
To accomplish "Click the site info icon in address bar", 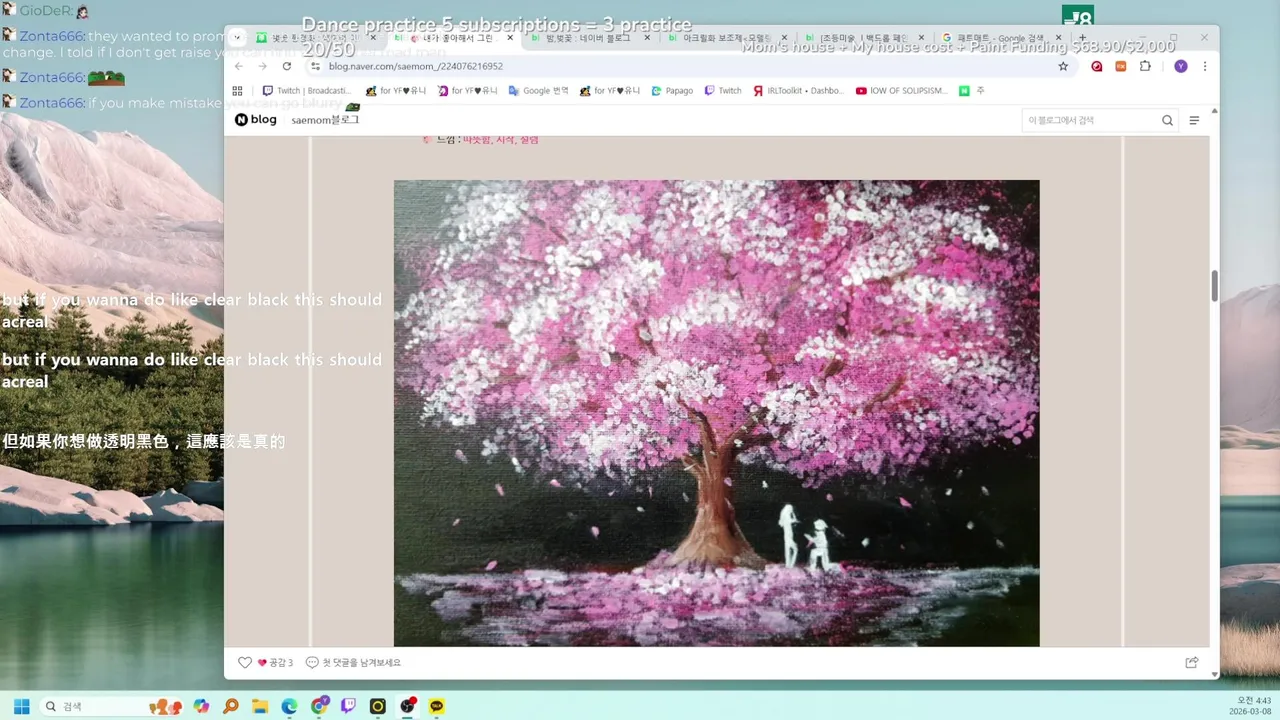I will (315, 66).
